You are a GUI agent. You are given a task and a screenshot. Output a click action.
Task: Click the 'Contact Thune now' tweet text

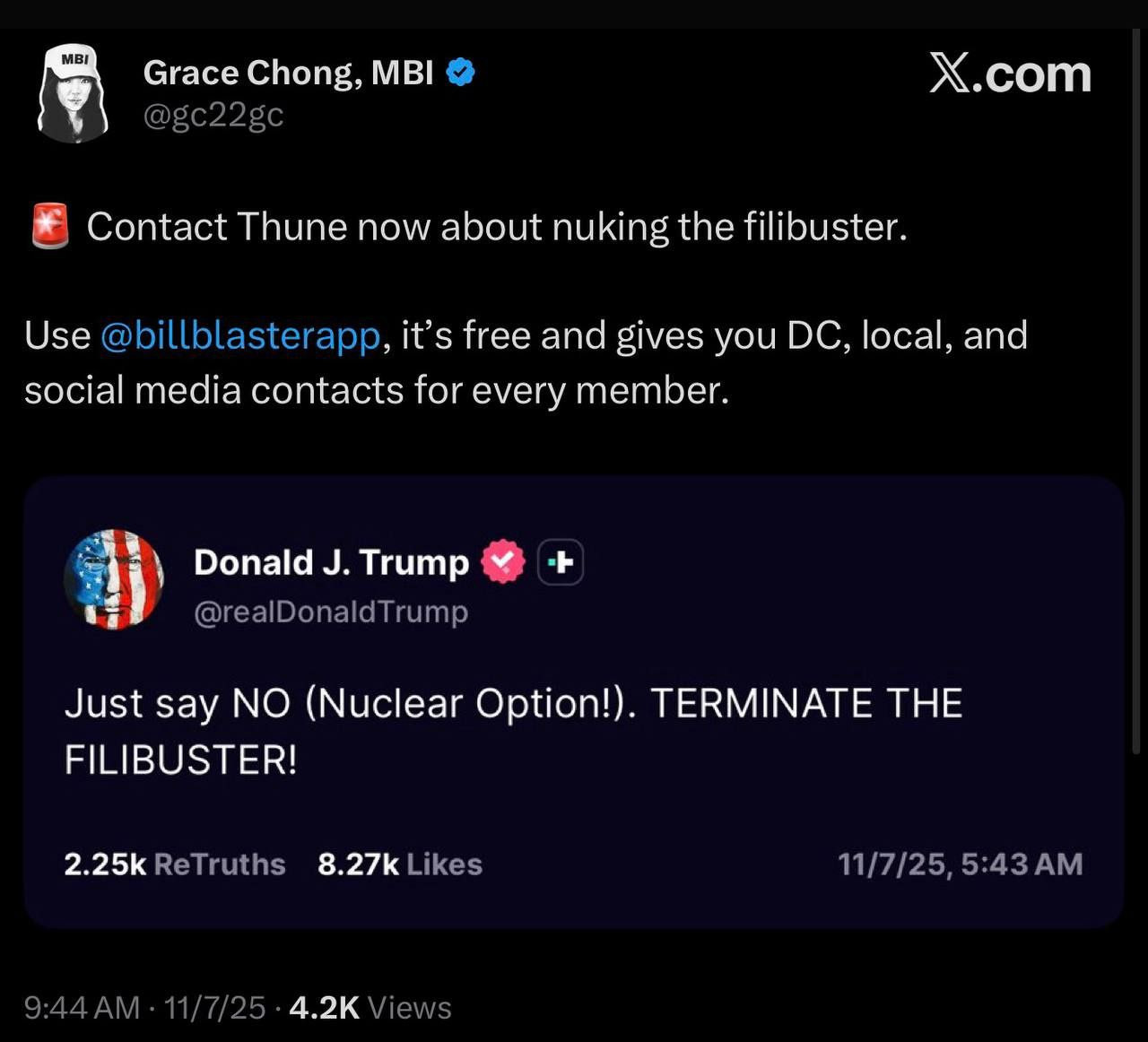point(497,227)
